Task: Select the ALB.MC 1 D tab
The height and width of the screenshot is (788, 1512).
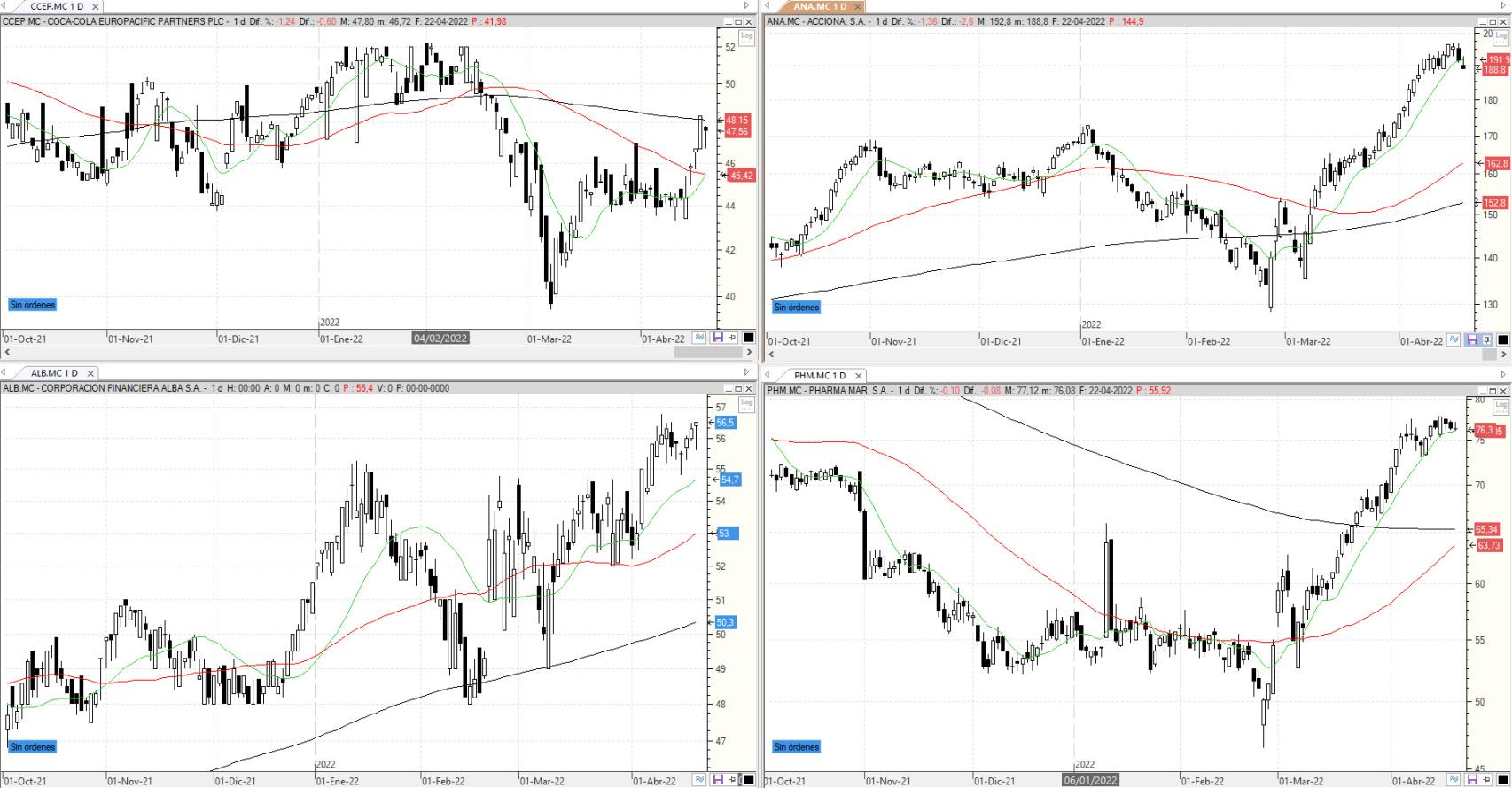Action: [54, 373]
